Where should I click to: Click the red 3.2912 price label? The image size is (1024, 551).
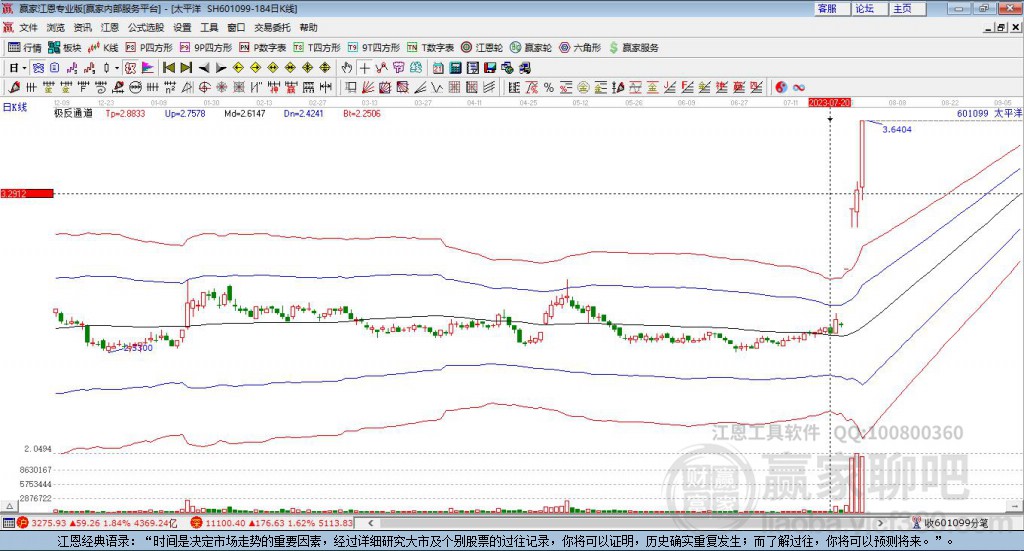27,193
